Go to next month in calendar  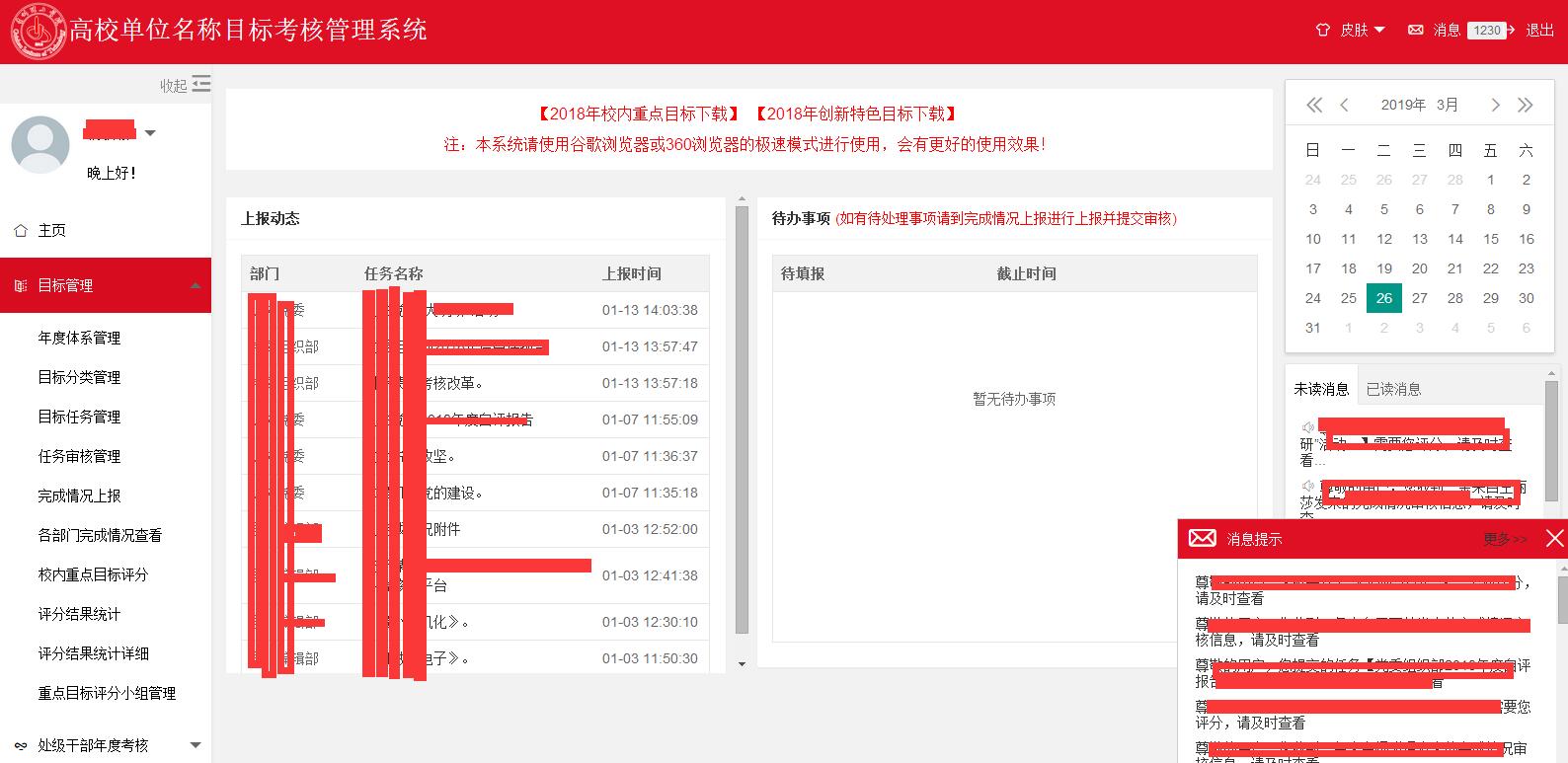click(1495, 105)
